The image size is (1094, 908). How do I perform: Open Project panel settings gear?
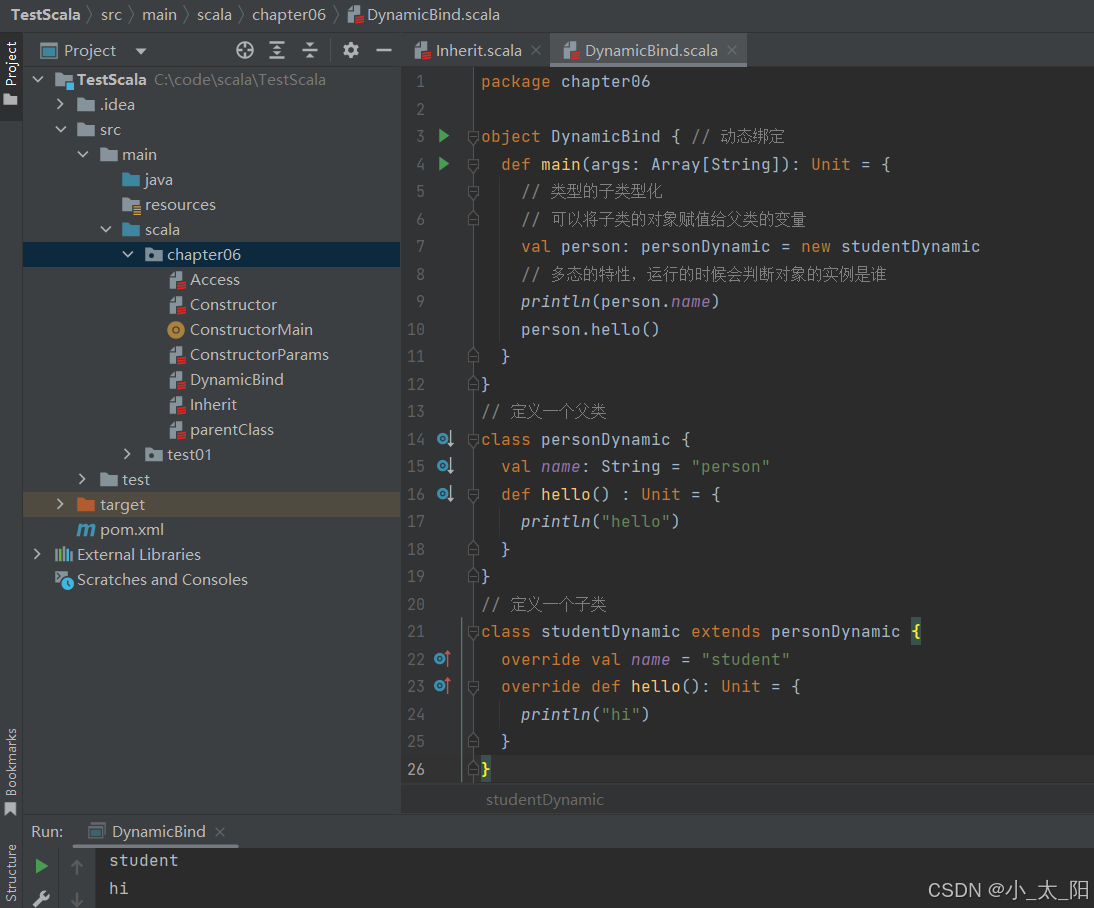(x=351, y=50)
